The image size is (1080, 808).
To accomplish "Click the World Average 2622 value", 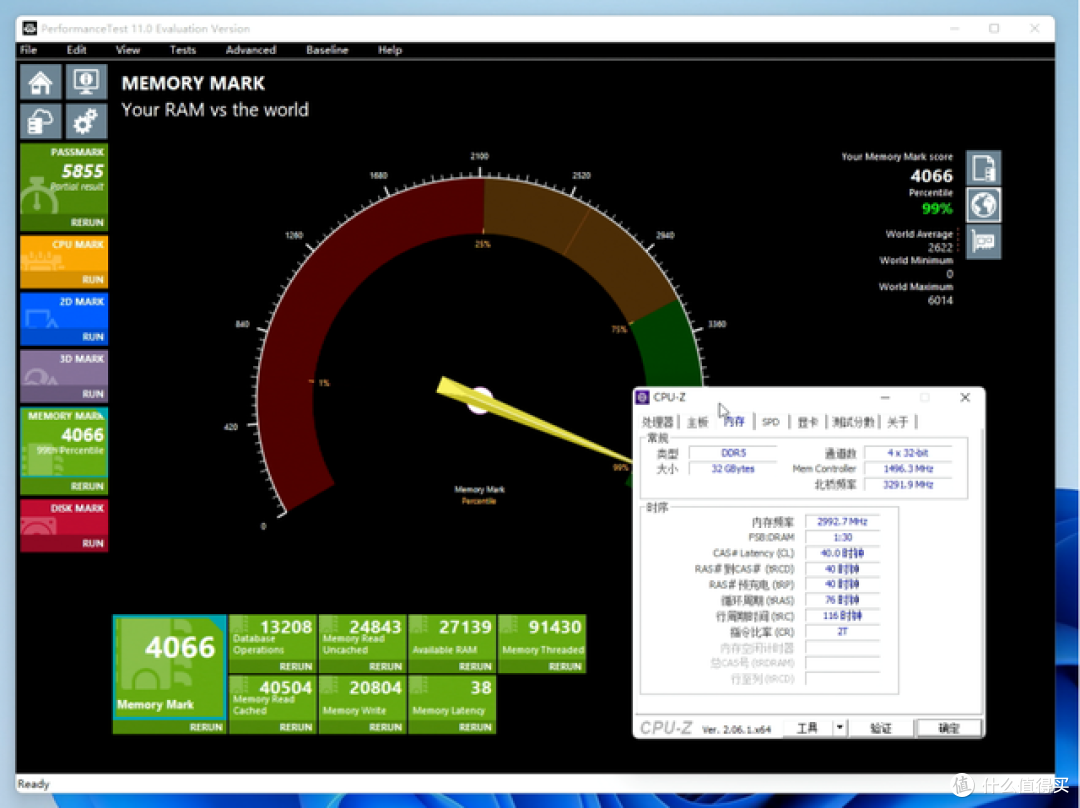I will pyautogui.click(x=940, y=247).
